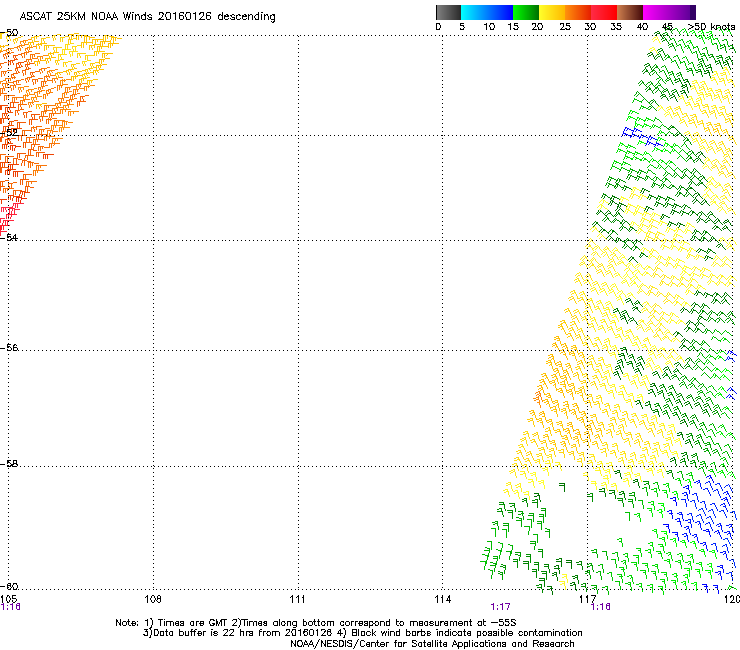Click the '-52' latitude axis label

coord(9,133)
